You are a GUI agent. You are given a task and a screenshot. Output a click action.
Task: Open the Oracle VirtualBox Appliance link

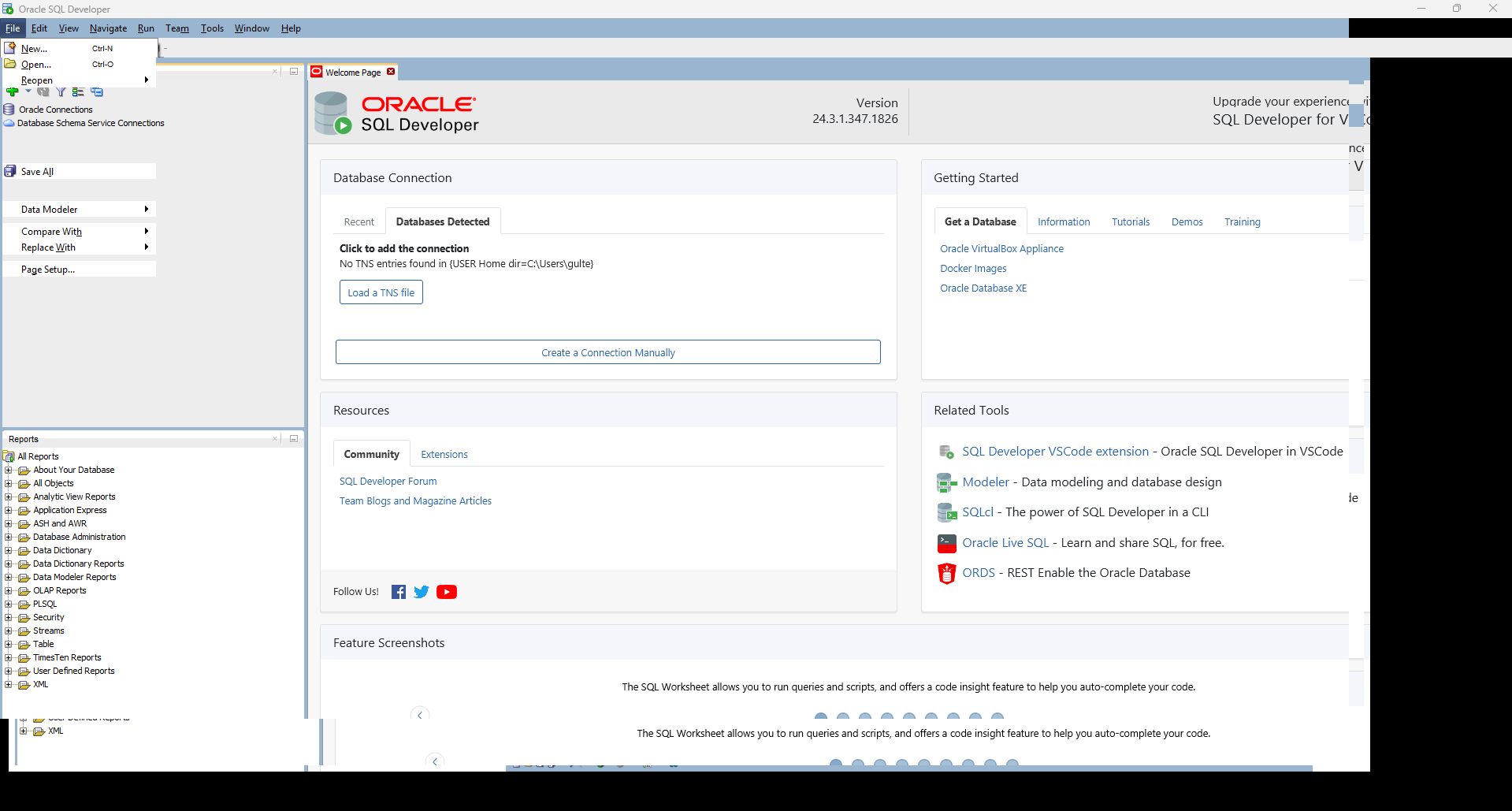(x=1001, y=248)
